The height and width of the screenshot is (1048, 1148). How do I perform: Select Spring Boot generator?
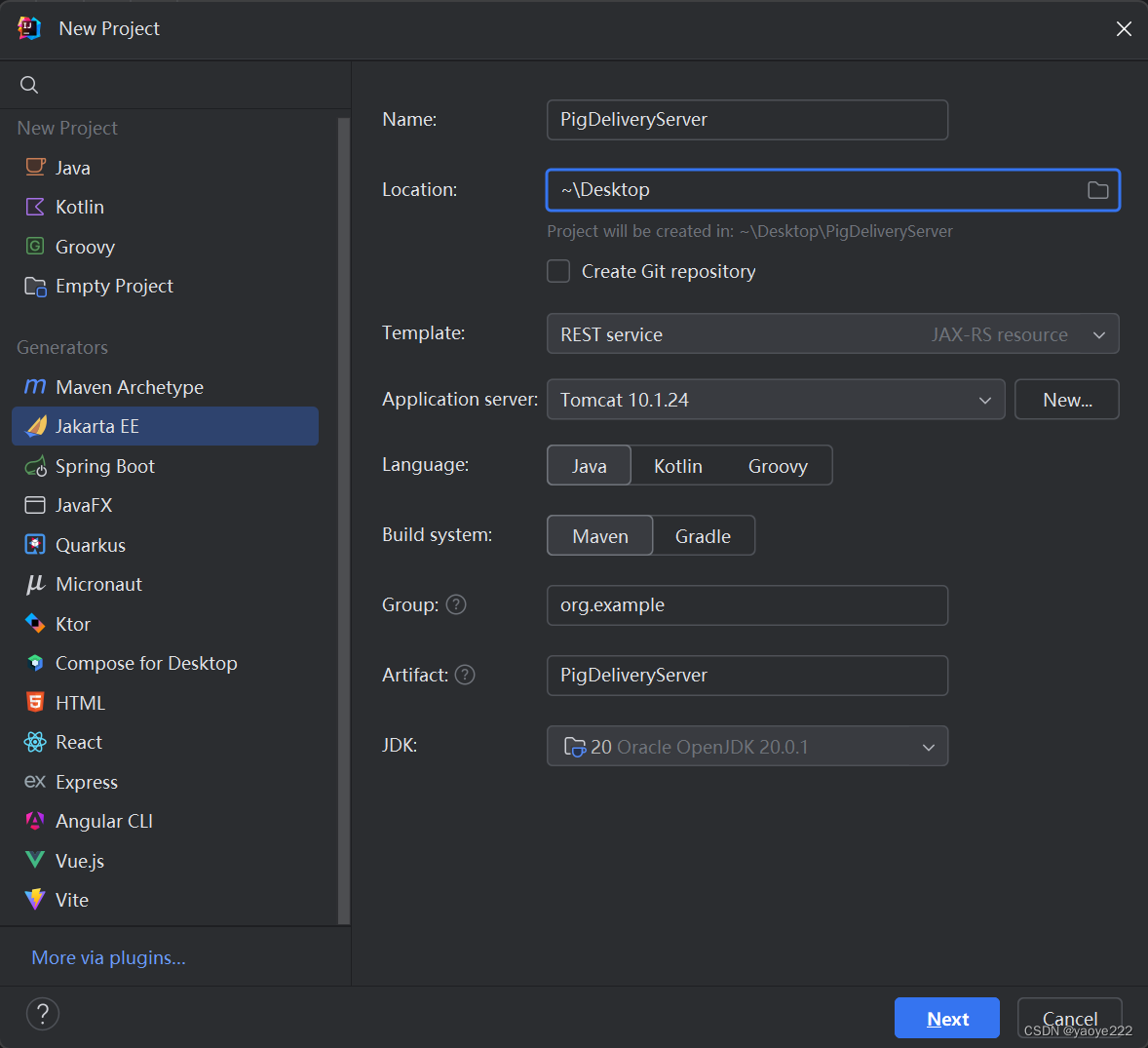(x=166, y=466)
